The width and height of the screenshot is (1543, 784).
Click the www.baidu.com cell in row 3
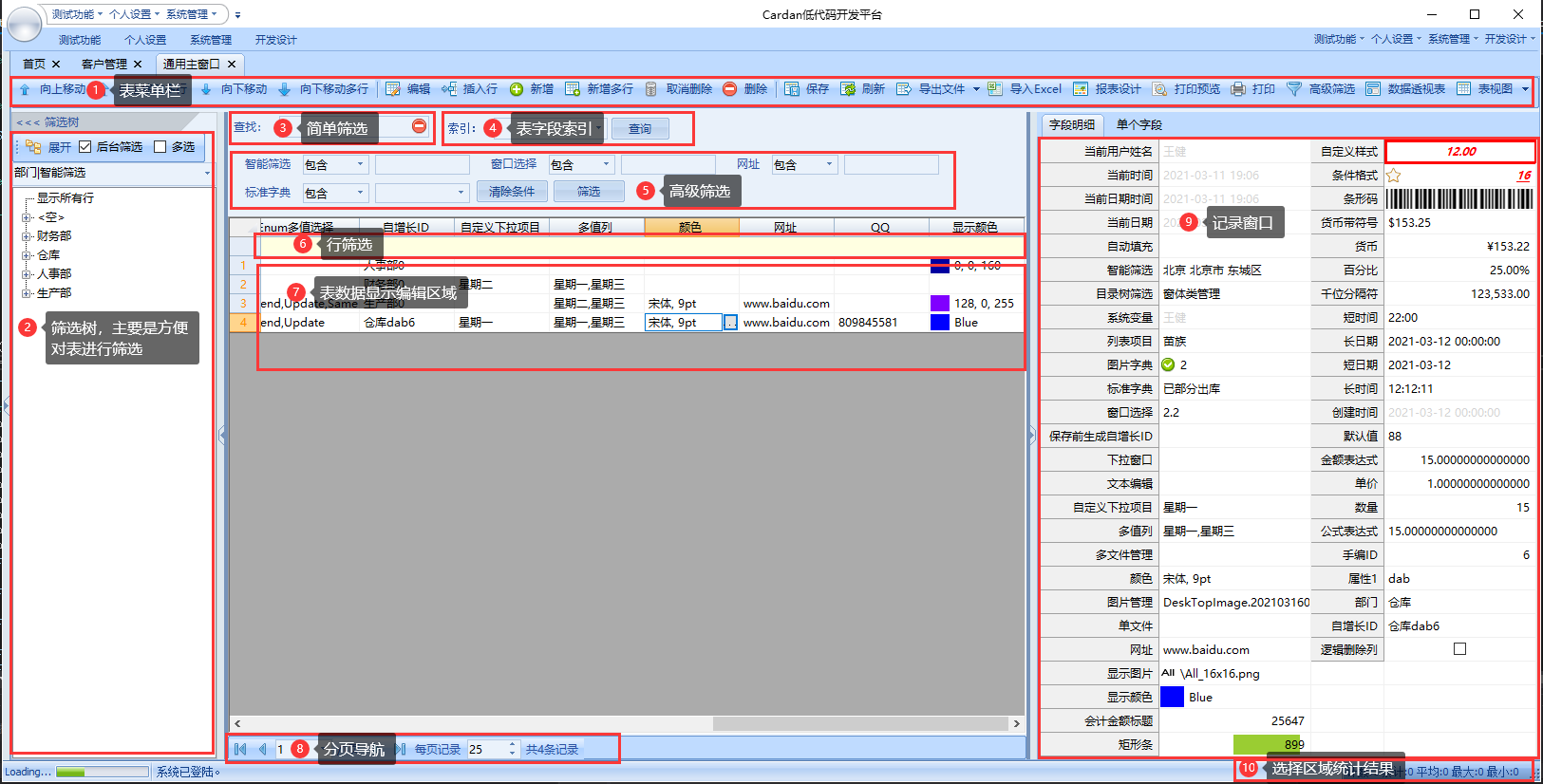pos(786,304)
